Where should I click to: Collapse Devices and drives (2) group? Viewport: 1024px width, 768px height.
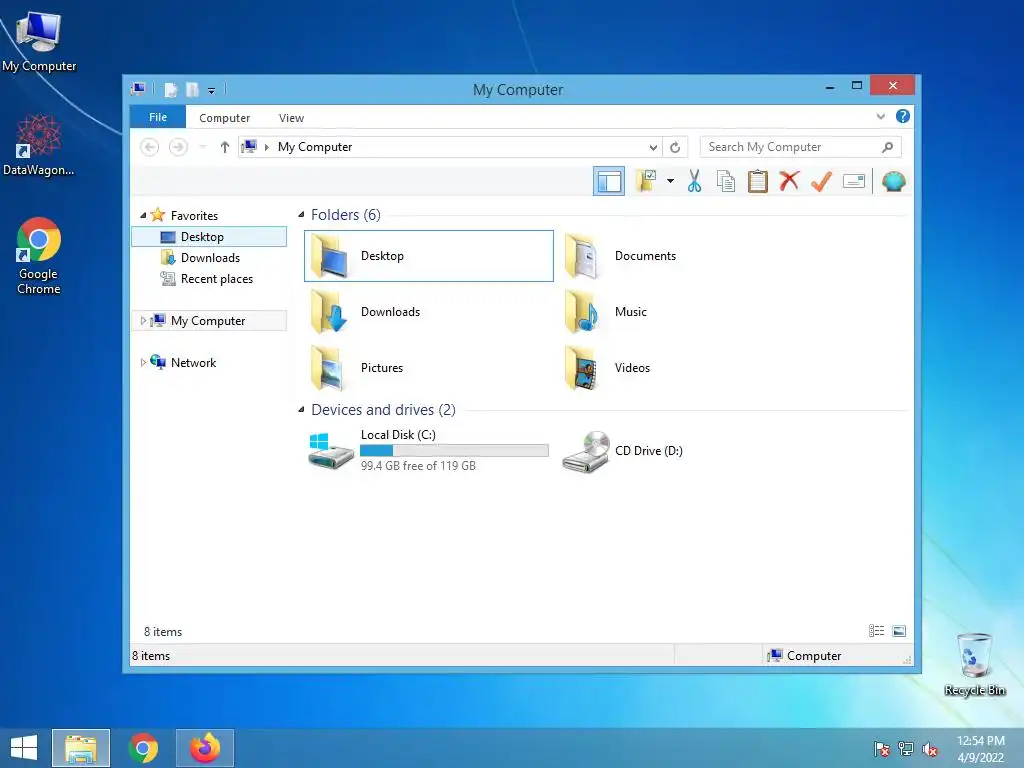(301, 409)
